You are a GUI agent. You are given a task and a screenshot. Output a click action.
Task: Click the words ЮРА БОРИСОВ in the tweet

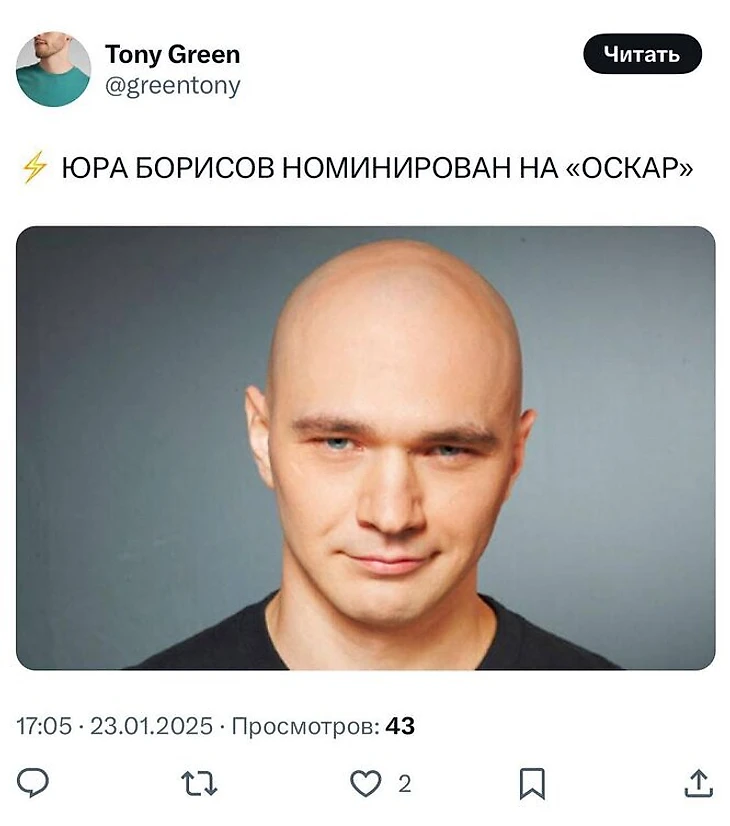(167, 168)
